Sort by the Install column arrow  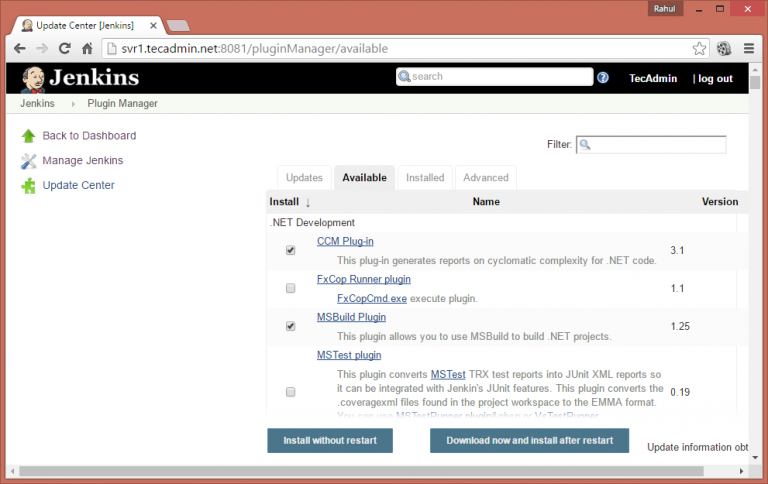(308, 202)
